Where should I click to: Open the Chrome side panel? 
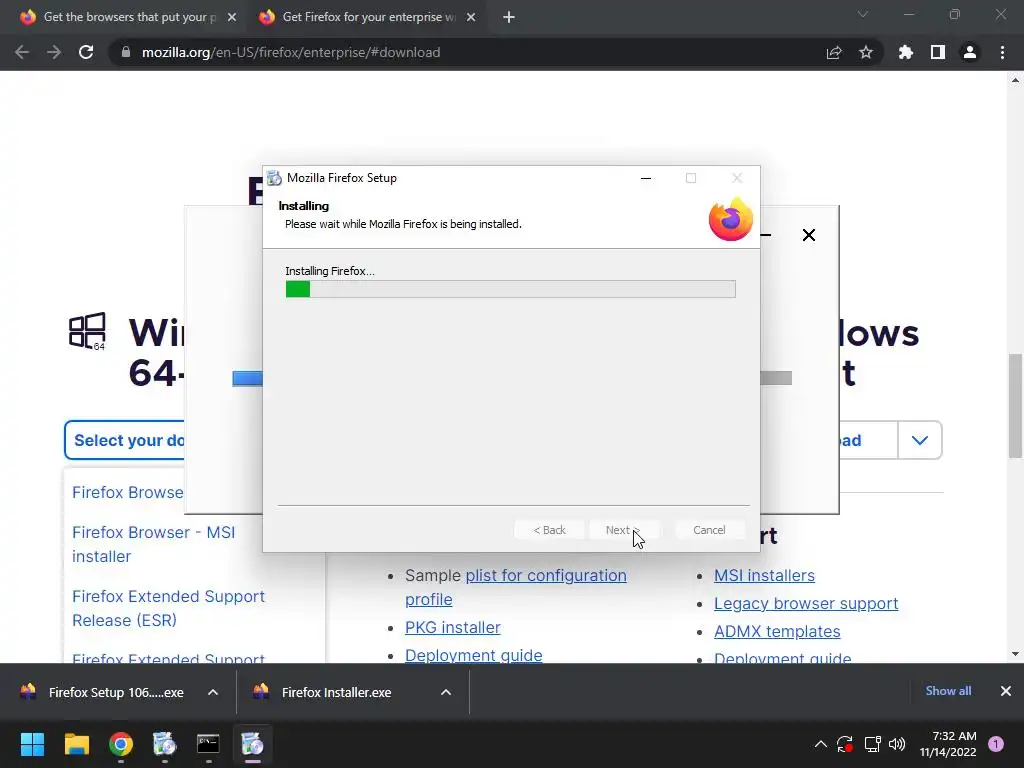[938, 52]
